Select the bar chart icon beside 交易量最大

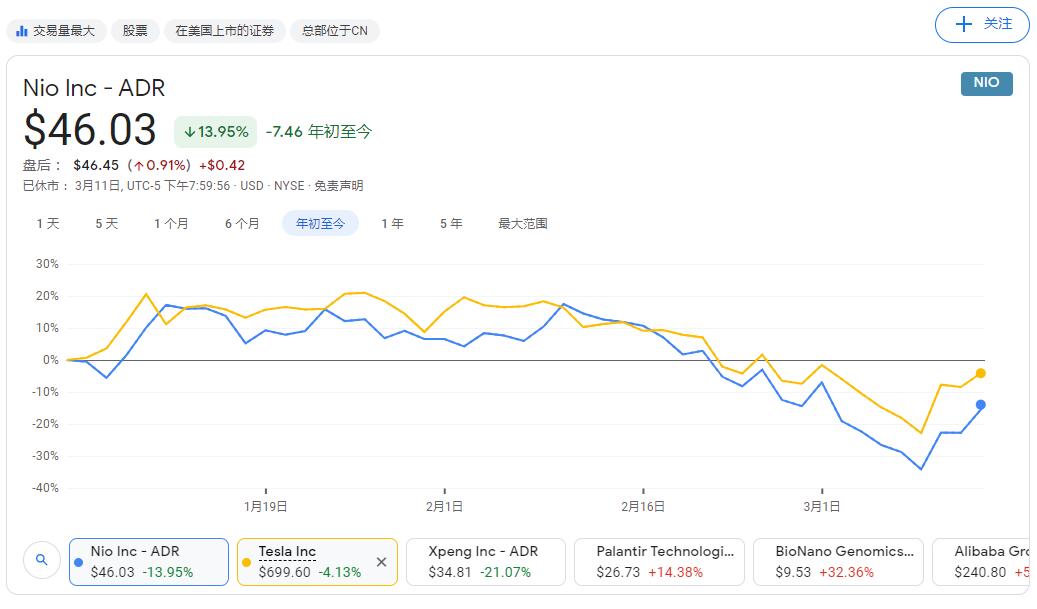(x=22, y=30)
